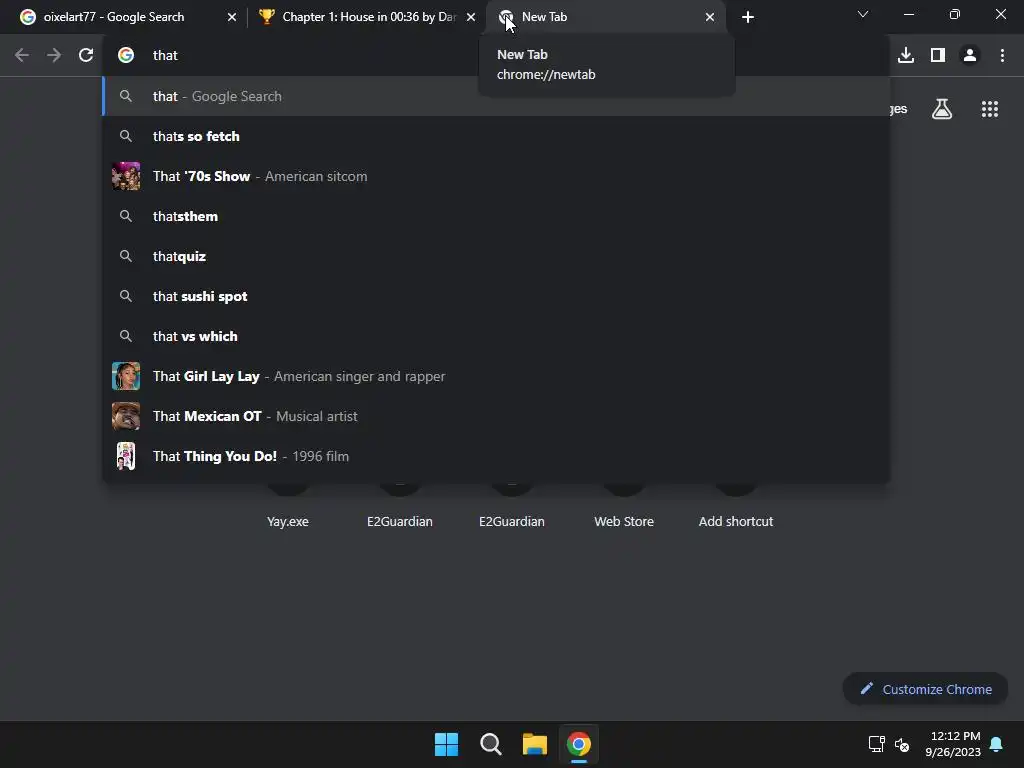Pick the 'thatsthem' suggestion
This screenshot has width=1024, height=768.
point(496,216)
